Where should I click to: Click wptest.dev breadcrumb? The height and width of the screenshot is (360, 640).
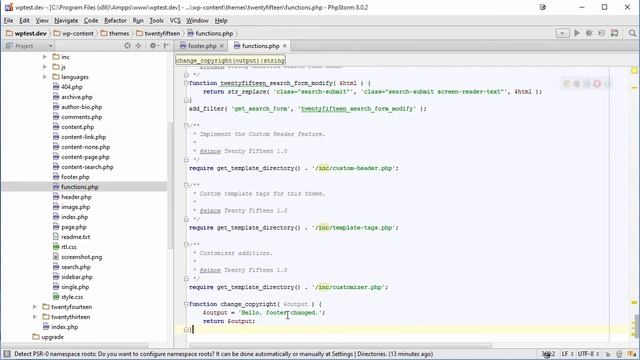[x=27, y=33]
